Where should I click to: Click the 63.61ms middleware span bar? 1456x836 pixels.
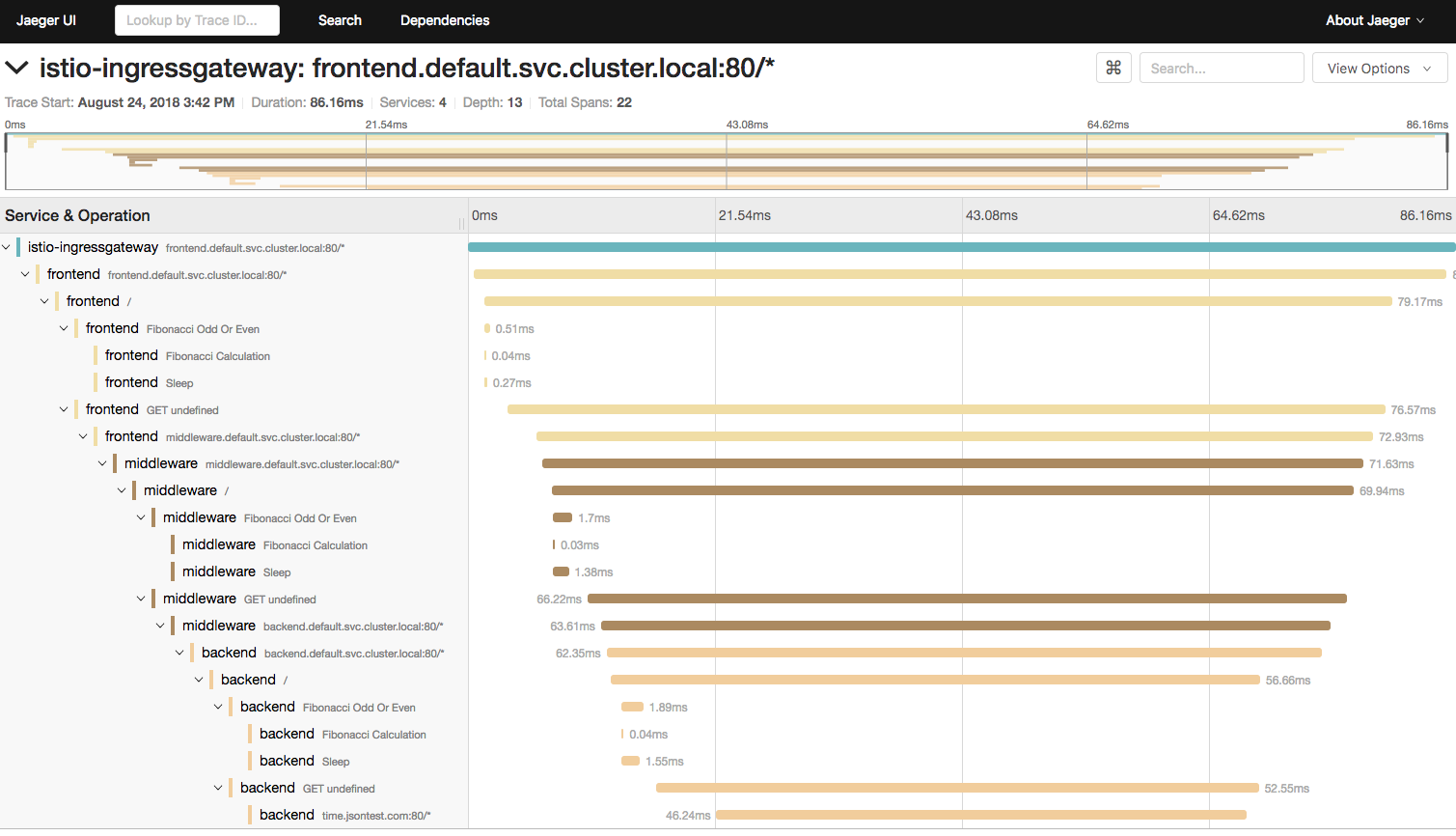click(966, 626)
